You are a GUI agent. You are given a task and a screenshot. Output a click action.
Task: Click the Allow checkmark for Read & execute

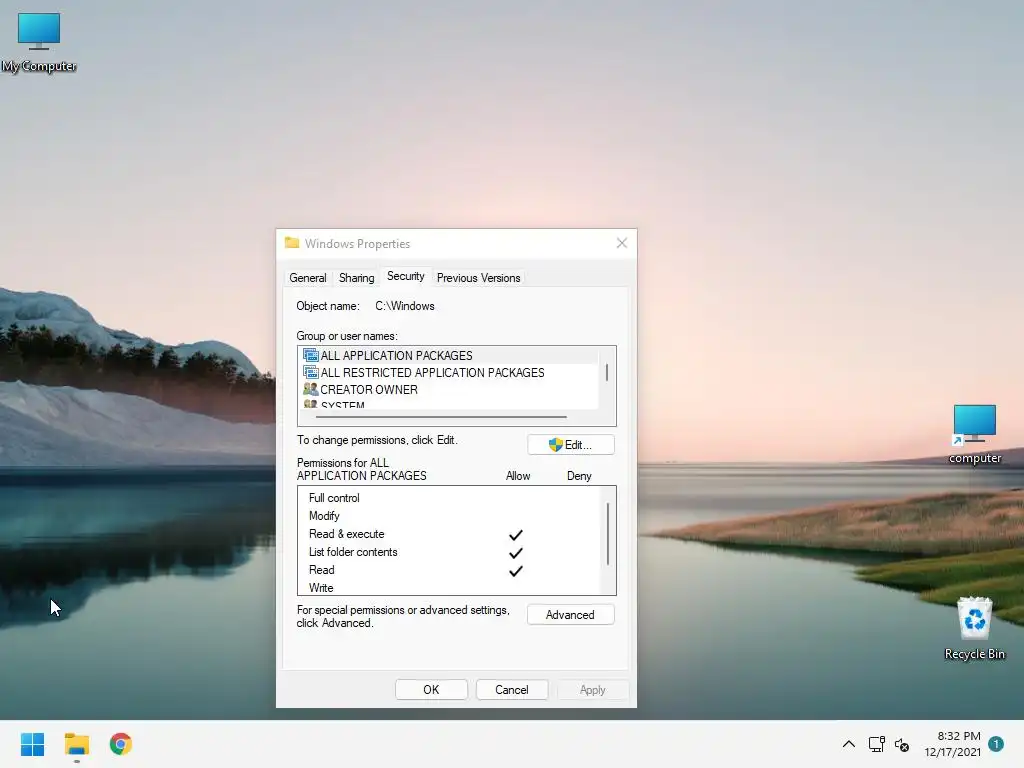(516, 535)
